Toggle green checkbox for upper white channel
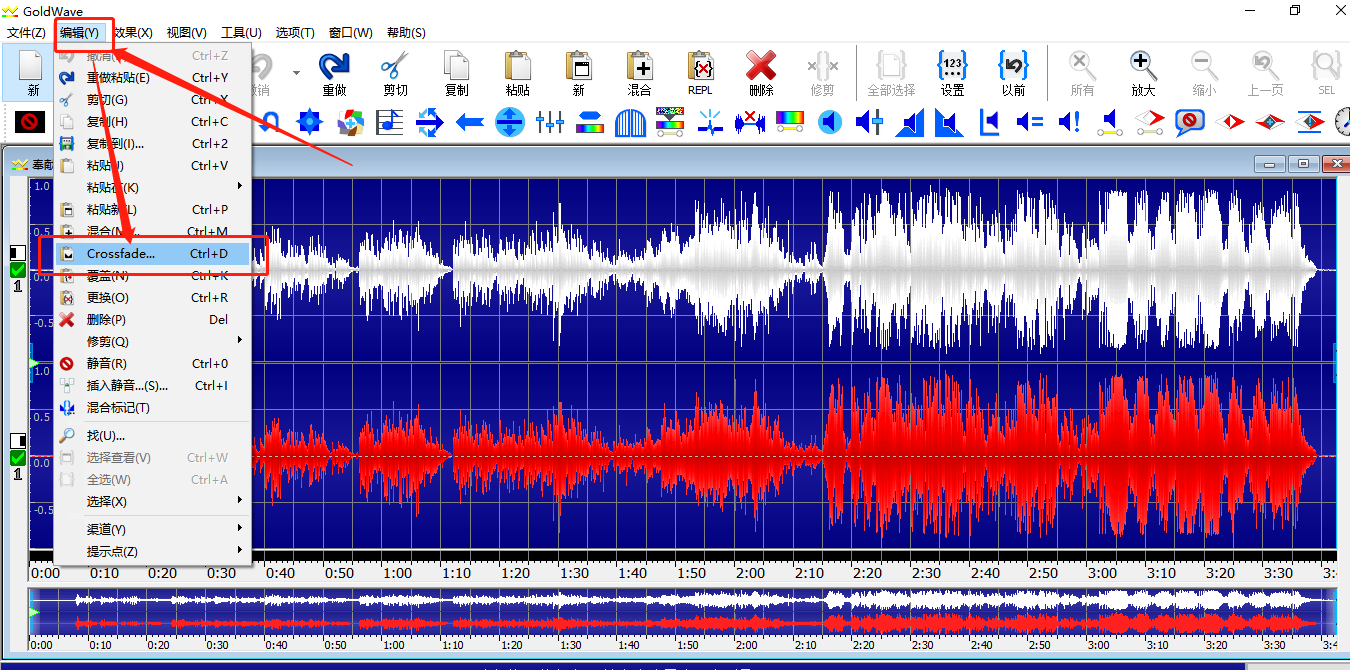This screenshot has height=670, width=1350. pos(18,270)
